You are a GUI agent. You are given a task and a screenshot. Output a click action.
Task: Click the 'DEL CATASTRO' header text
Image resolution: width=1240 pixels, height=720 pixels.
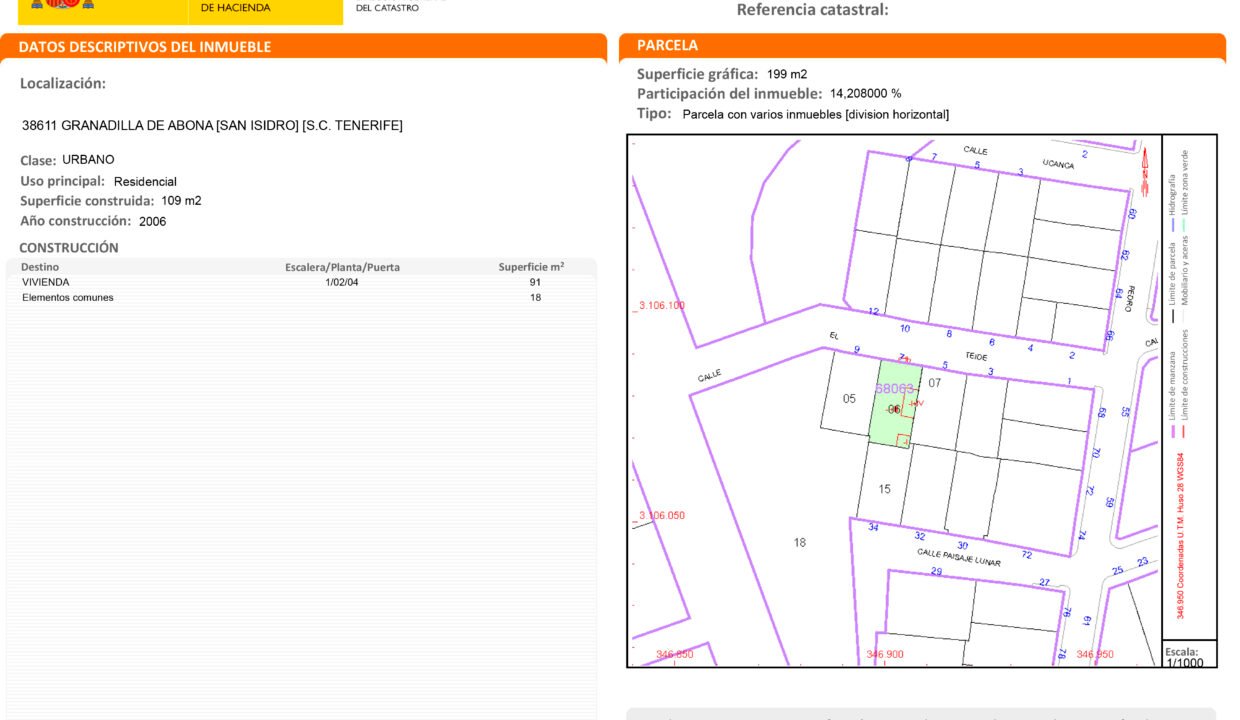point(387,8)
